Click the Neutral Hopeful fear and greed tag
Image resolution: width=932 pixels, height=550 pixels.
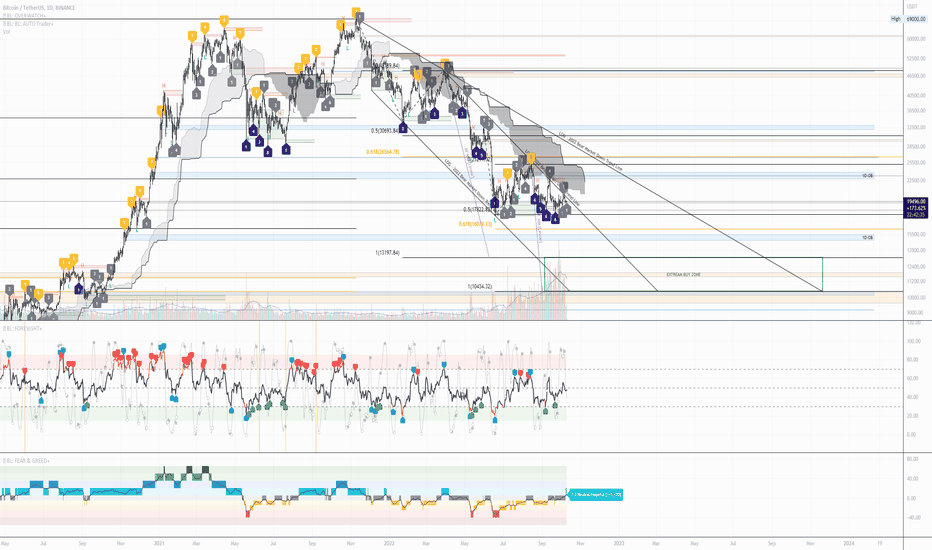(596, 495)
